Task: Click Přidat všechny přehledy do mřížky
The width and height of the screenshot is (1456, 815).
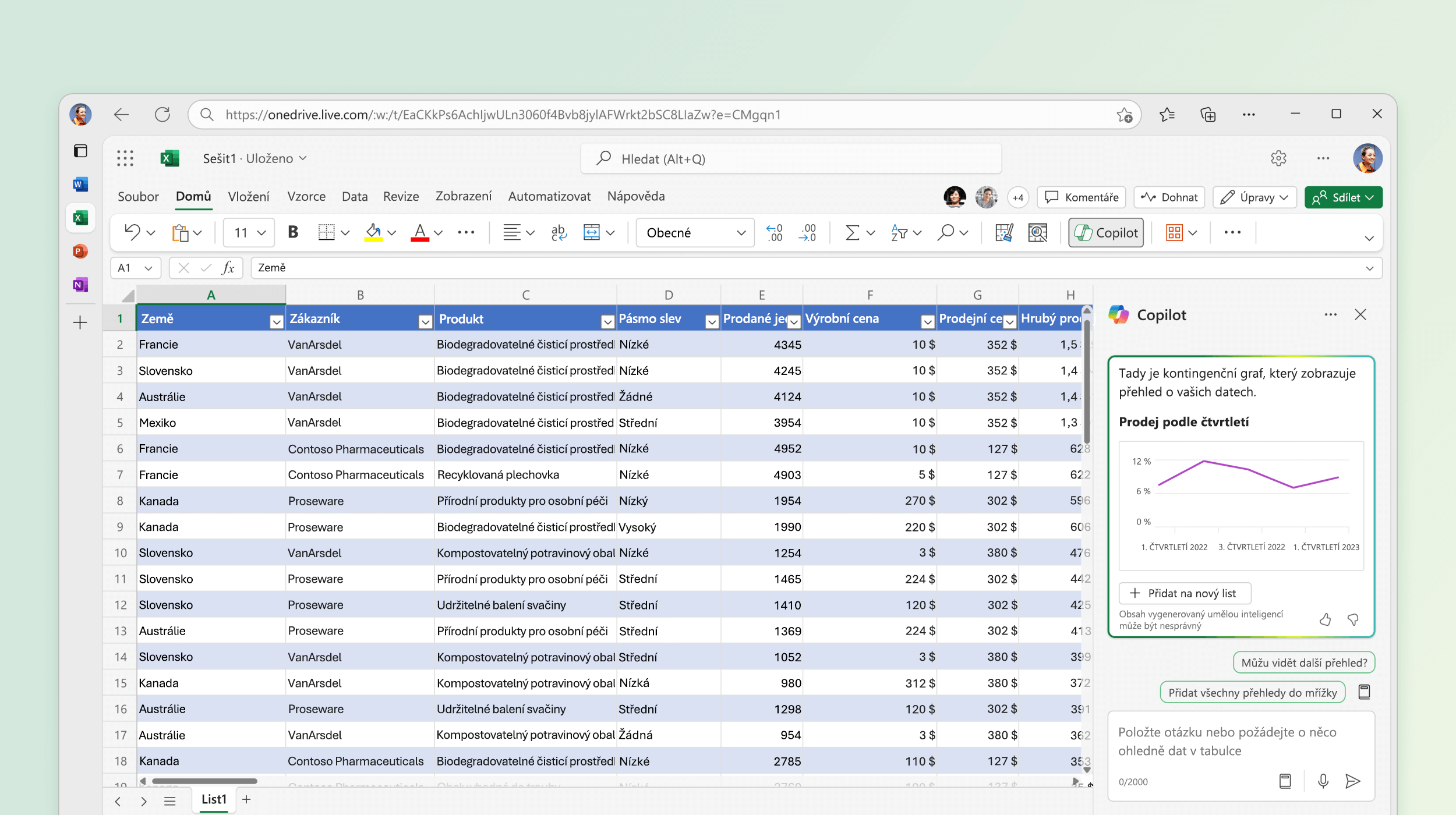Action: pyautogui.click(x=1253, y=693)
